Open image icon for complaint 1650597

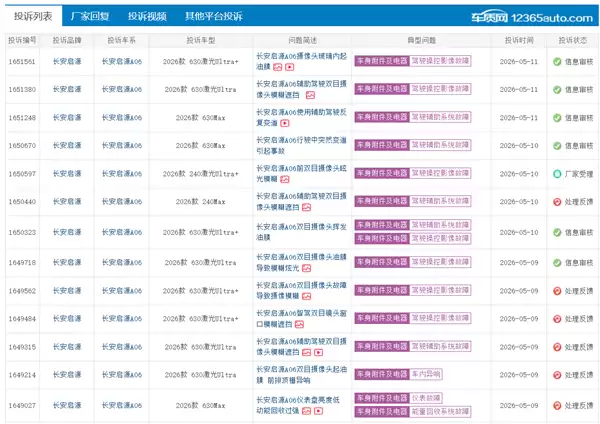pyautogui.click(x=285, y=179)
